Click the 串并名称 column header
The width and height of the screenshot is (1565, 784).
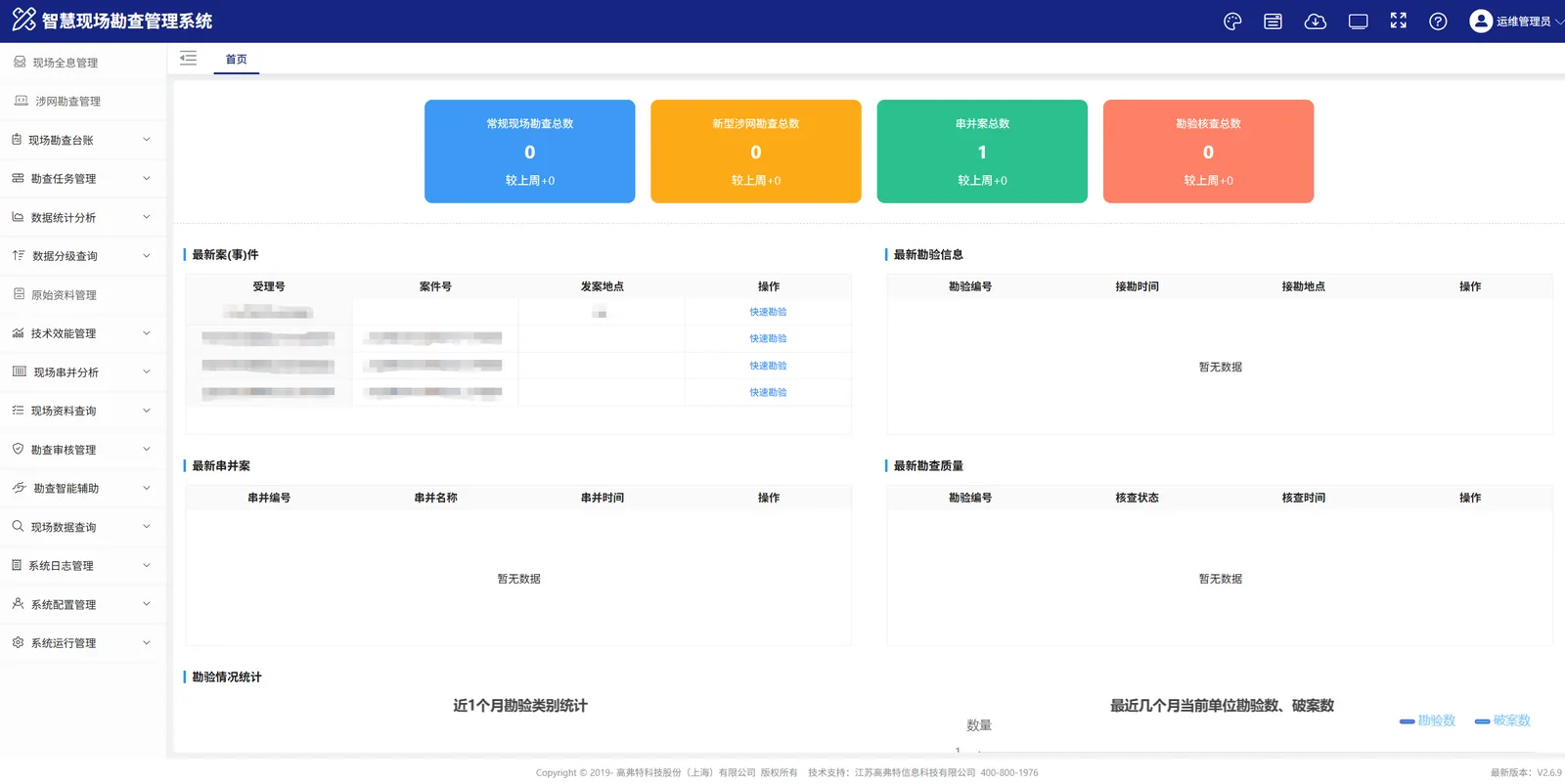coord(435,498)
